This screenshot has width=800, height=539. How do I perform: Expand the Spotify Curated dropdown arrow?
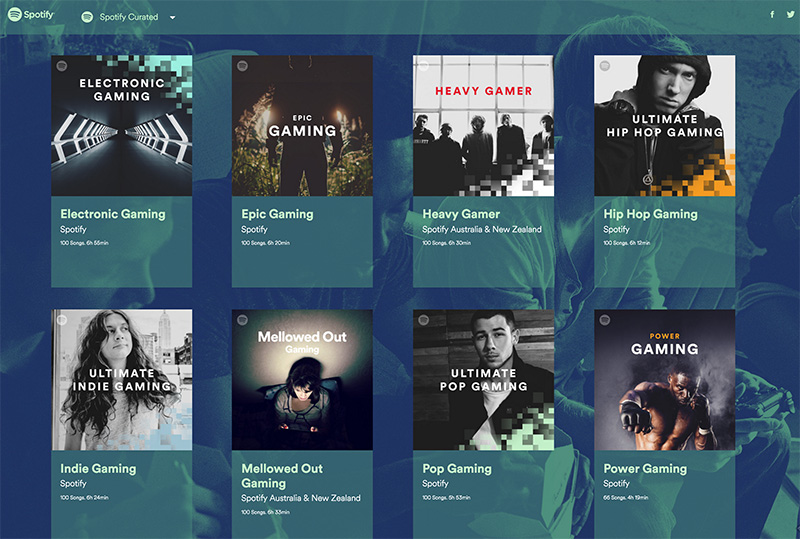(172, 17)
